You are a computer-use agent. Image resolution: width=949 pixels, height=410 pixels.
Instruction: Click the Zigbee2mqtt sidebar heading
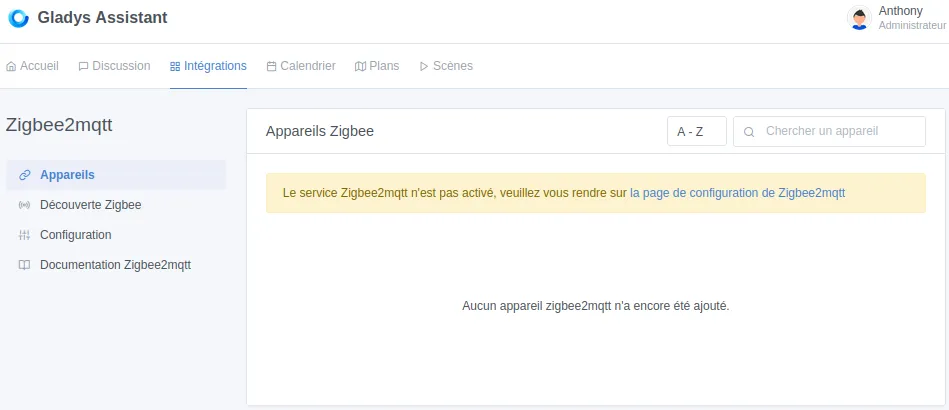(59, 125)
